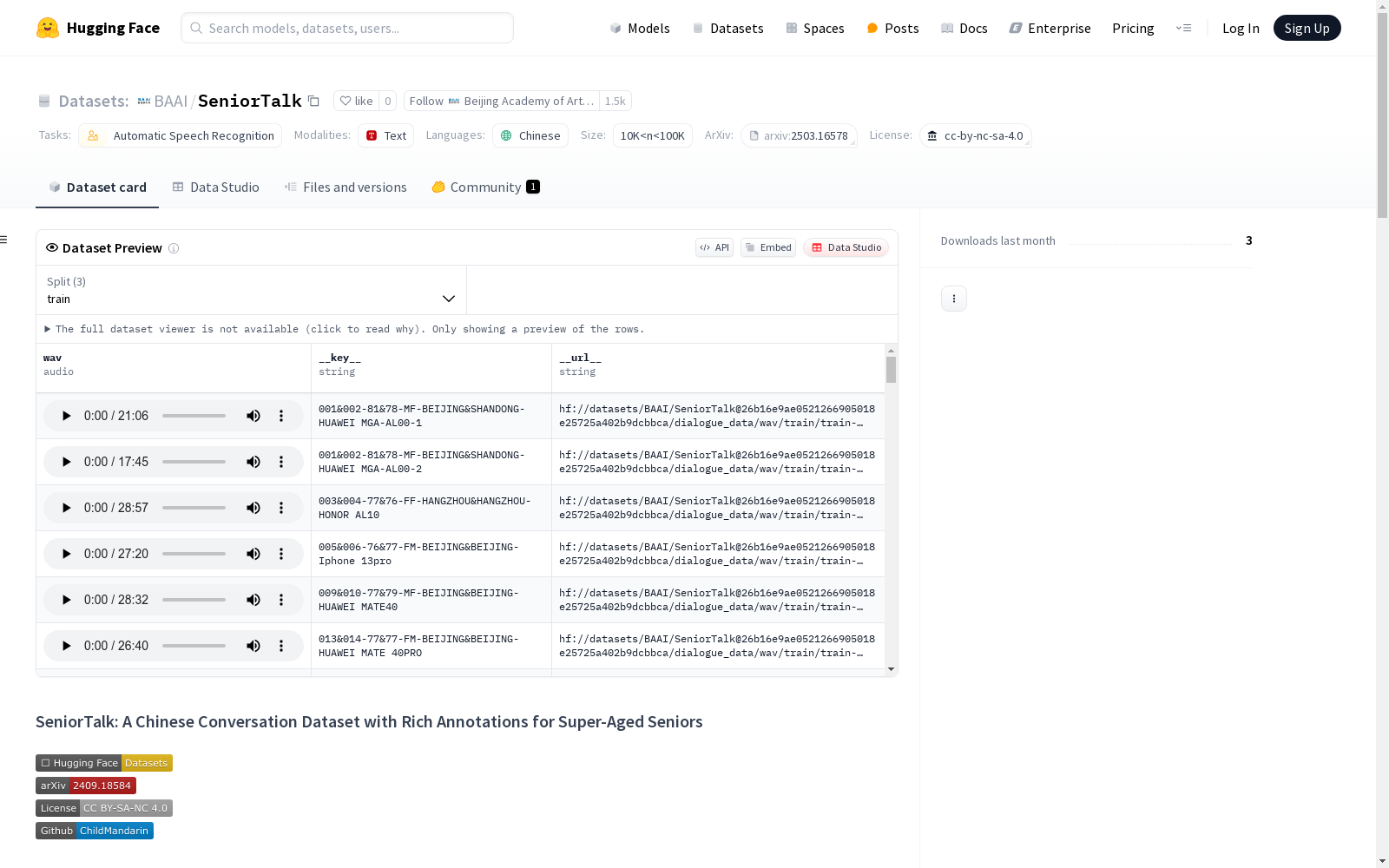Open the cc-by-nc-sa-4.0 license tag
Screen dimensions: 1389x868
pos(976,135)
